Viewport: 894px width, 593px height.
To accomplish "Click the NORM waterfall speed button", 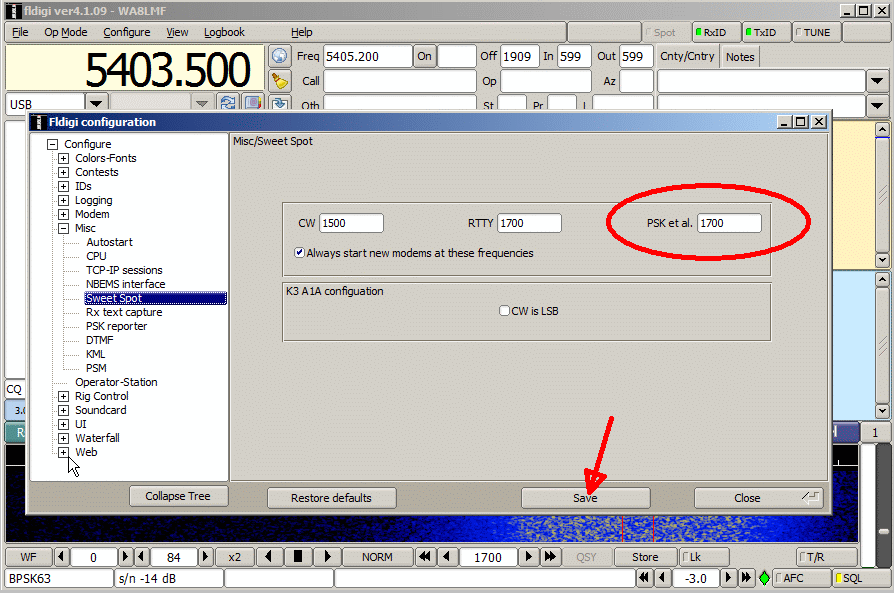I will 377,557.
